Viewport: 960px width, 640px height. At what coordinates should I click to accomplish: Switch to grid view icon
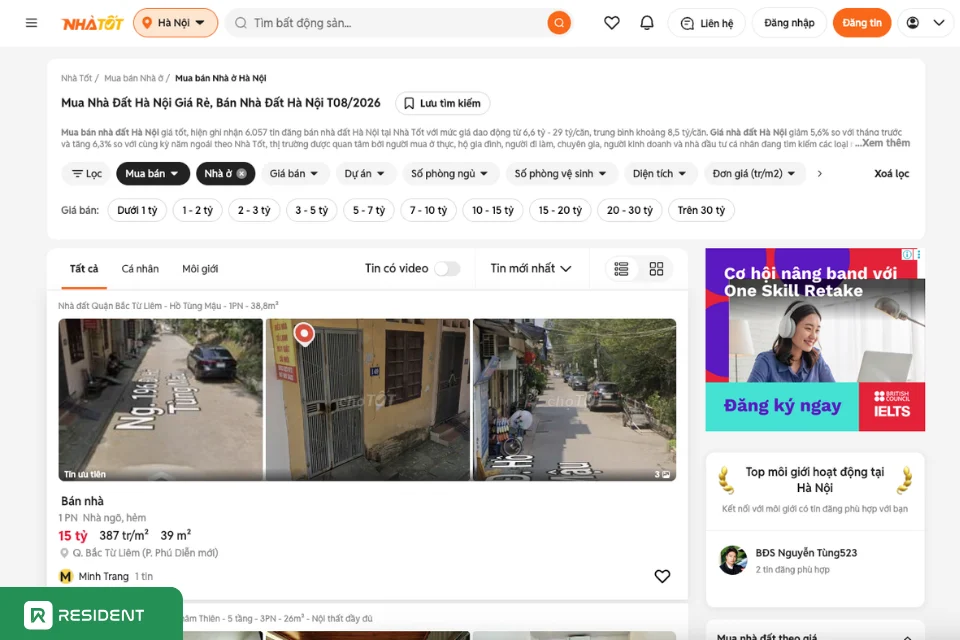point(656,269)
